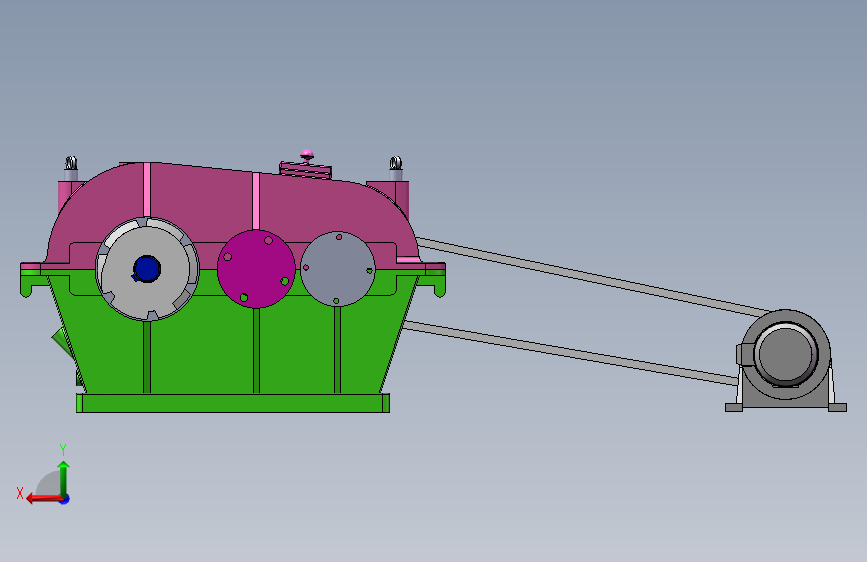This screenshot has width=867, height=562.
Task: Click the "X" axis label
Action: coord(20,493)
